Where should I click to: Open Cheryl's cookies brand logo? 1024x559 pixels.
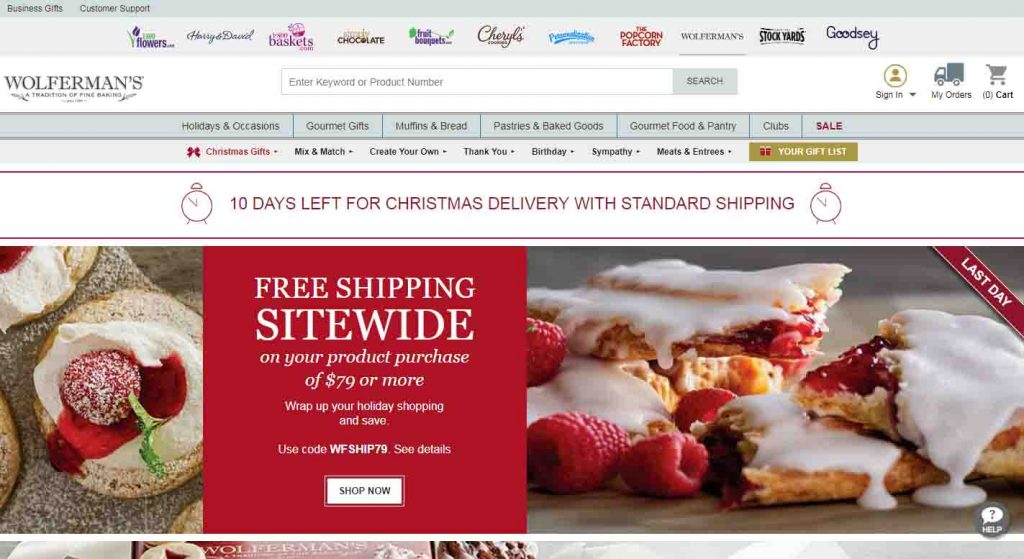pos(500,36)
